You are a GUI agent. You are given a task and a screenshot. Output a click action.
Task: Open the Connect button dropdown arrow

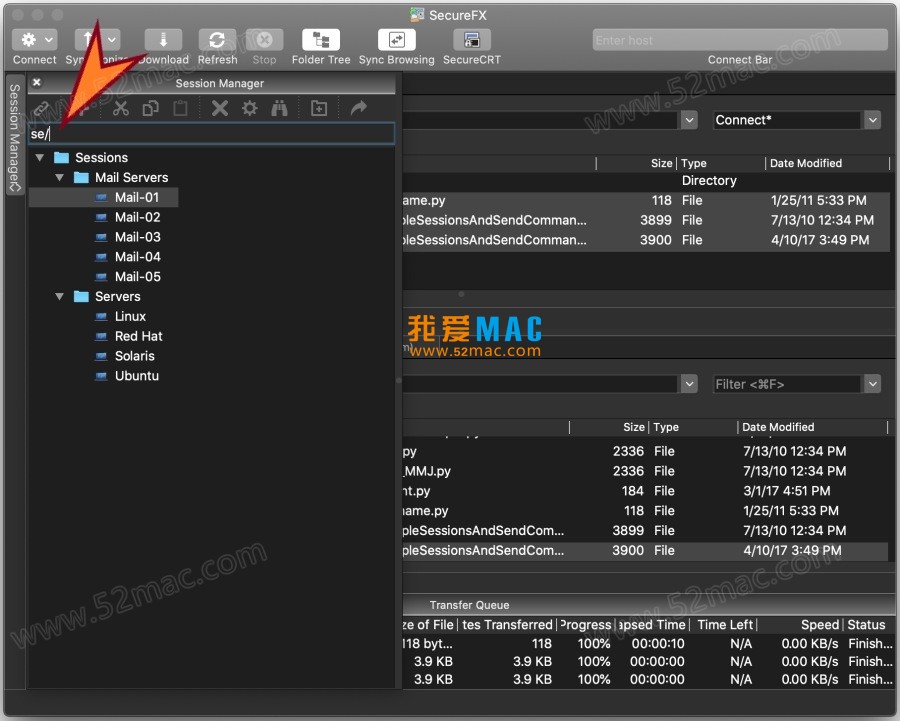point(49,40)
